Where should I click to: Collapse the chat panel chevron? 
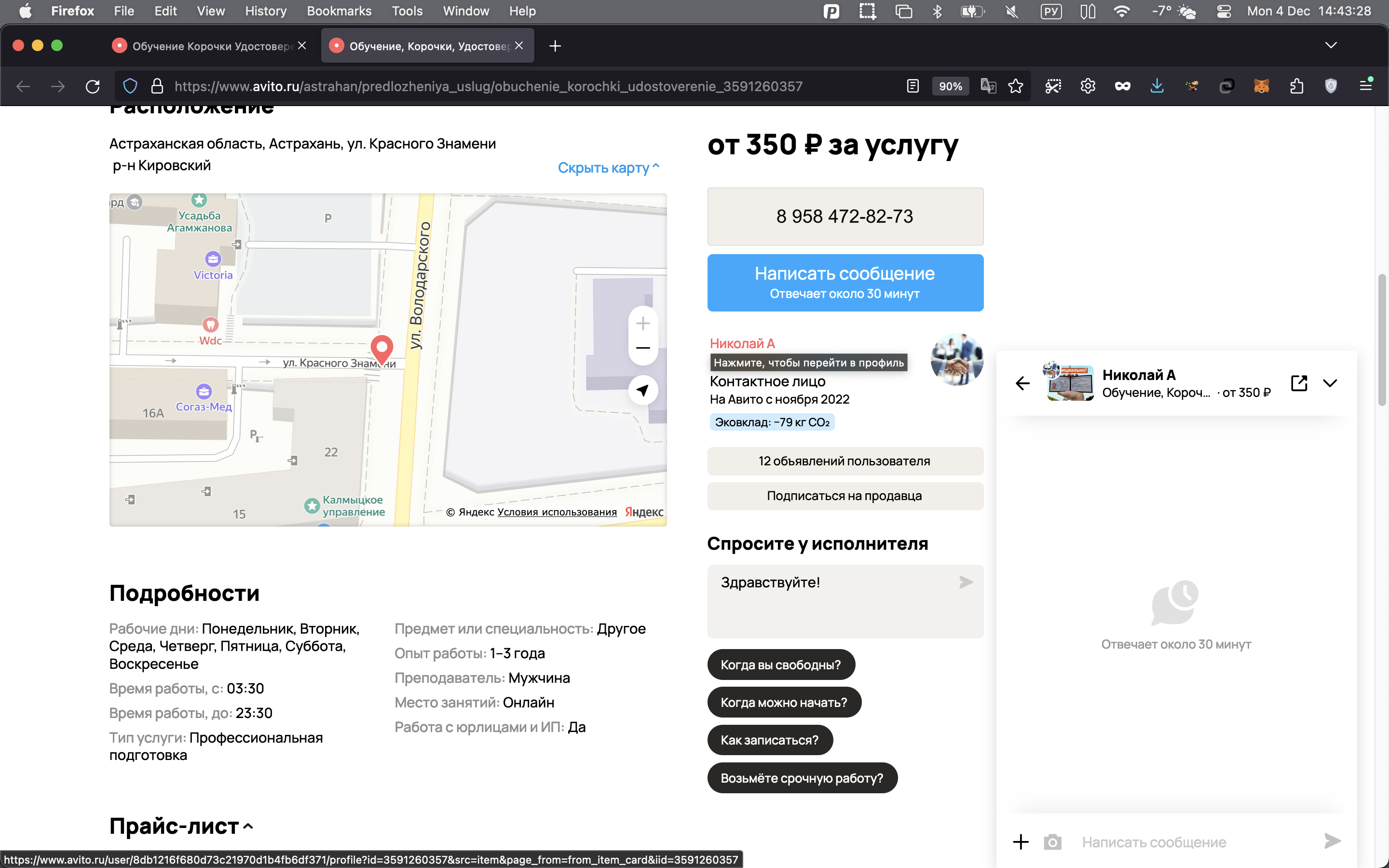click(x=1330, y=383)
